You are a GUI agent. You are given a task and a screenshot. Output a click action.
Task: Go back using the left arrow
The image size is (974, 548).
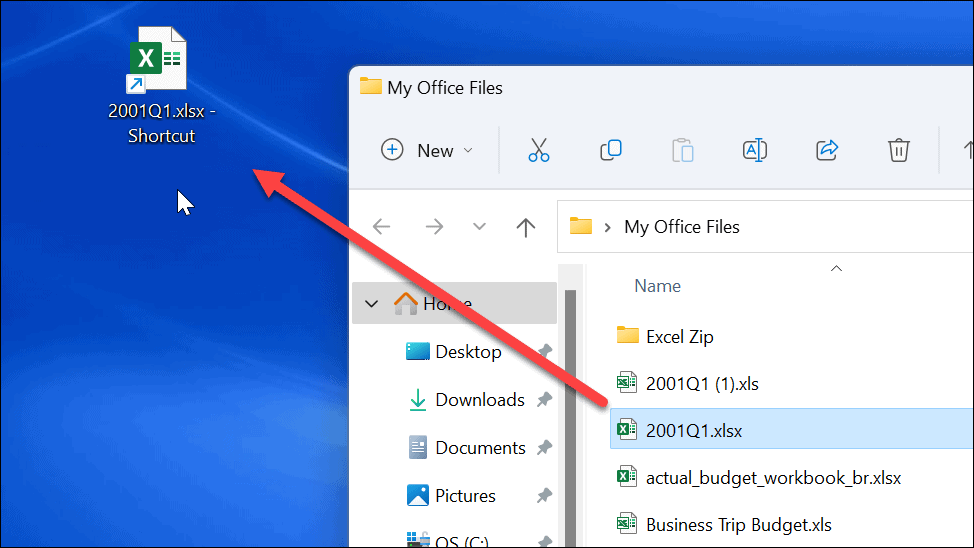click(382, 227)
